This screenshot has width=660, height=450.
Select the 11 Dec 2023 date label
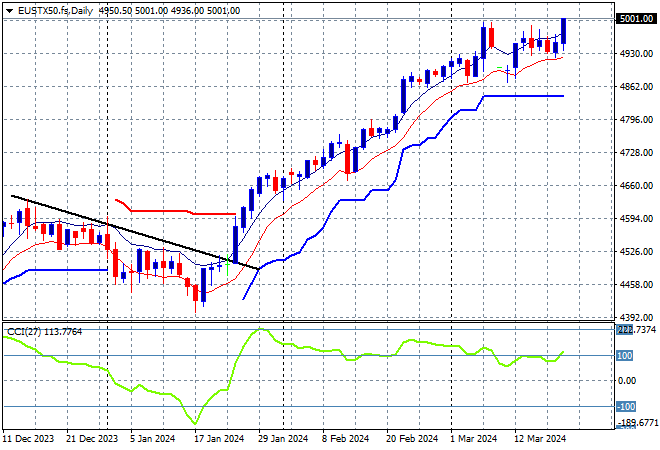tap(27, 438)
